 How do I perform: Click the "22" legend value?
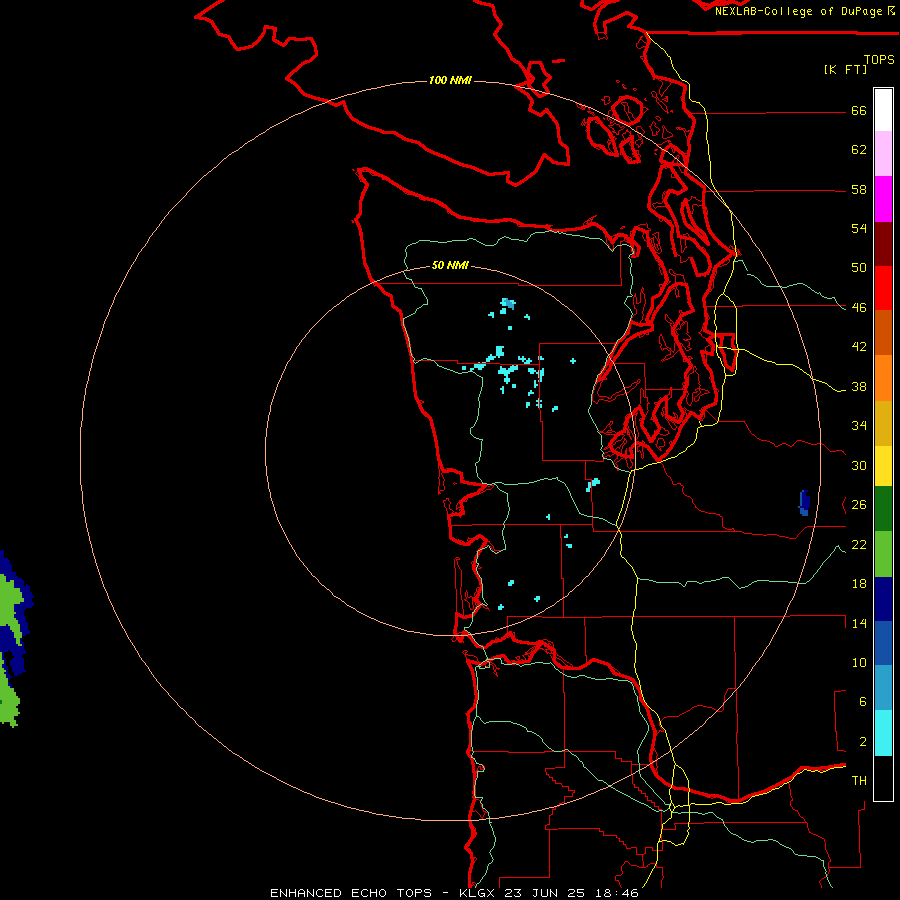(859, 545)
